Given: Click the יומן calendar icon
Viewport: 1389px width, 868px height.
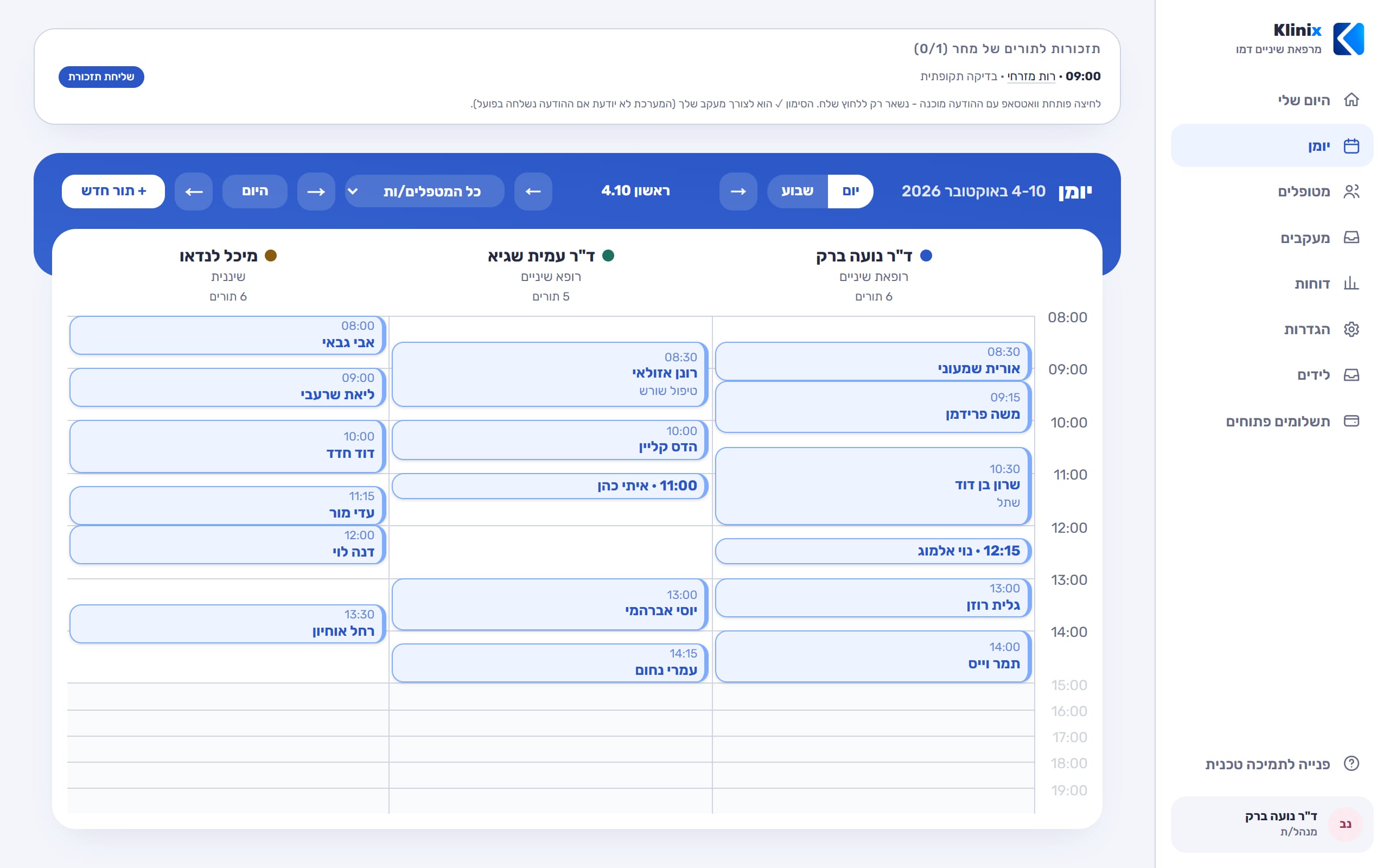Looking at the screenshot, I should click(1351, 146).
